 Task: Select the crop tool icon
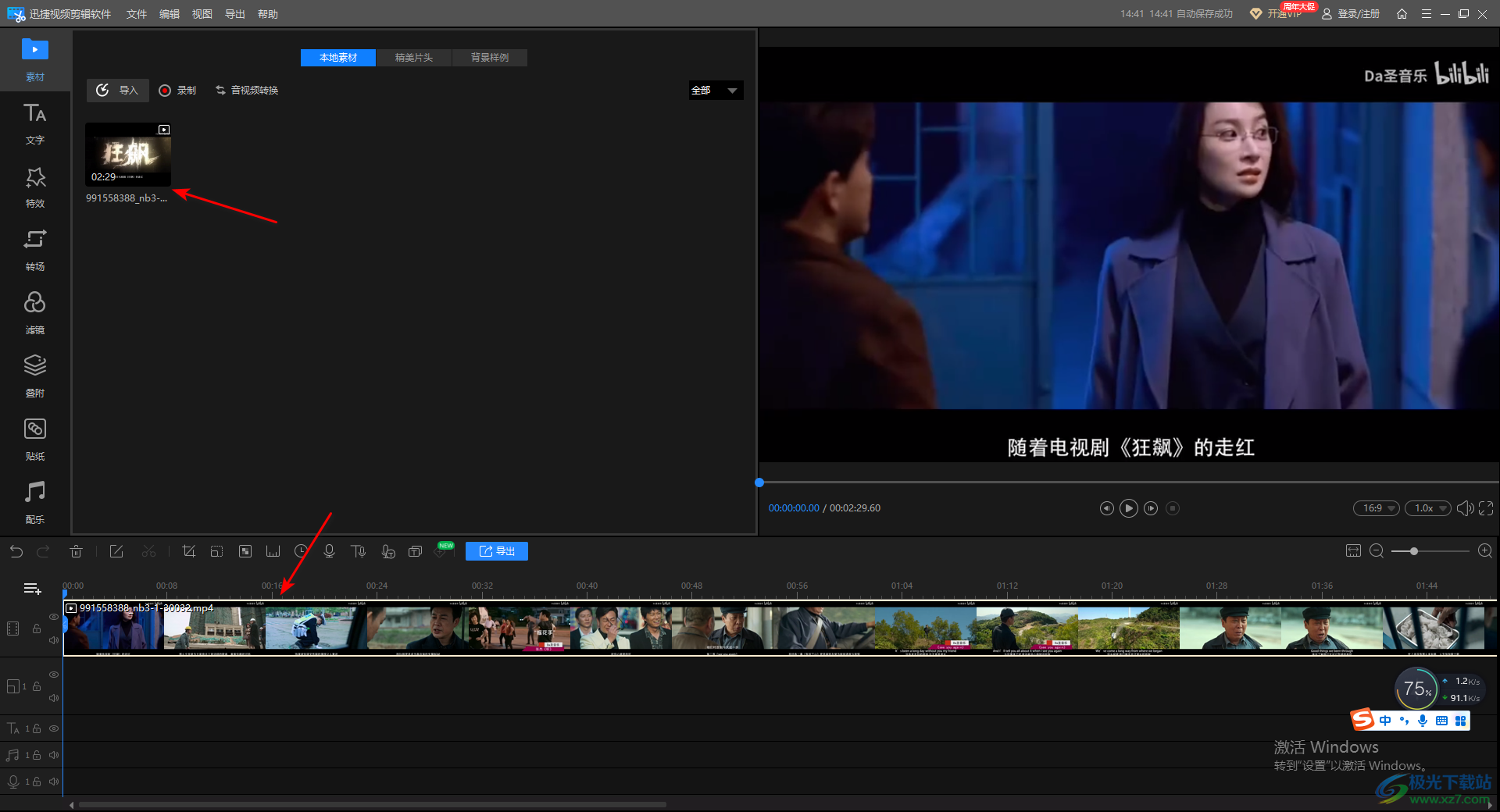(188, 551)
